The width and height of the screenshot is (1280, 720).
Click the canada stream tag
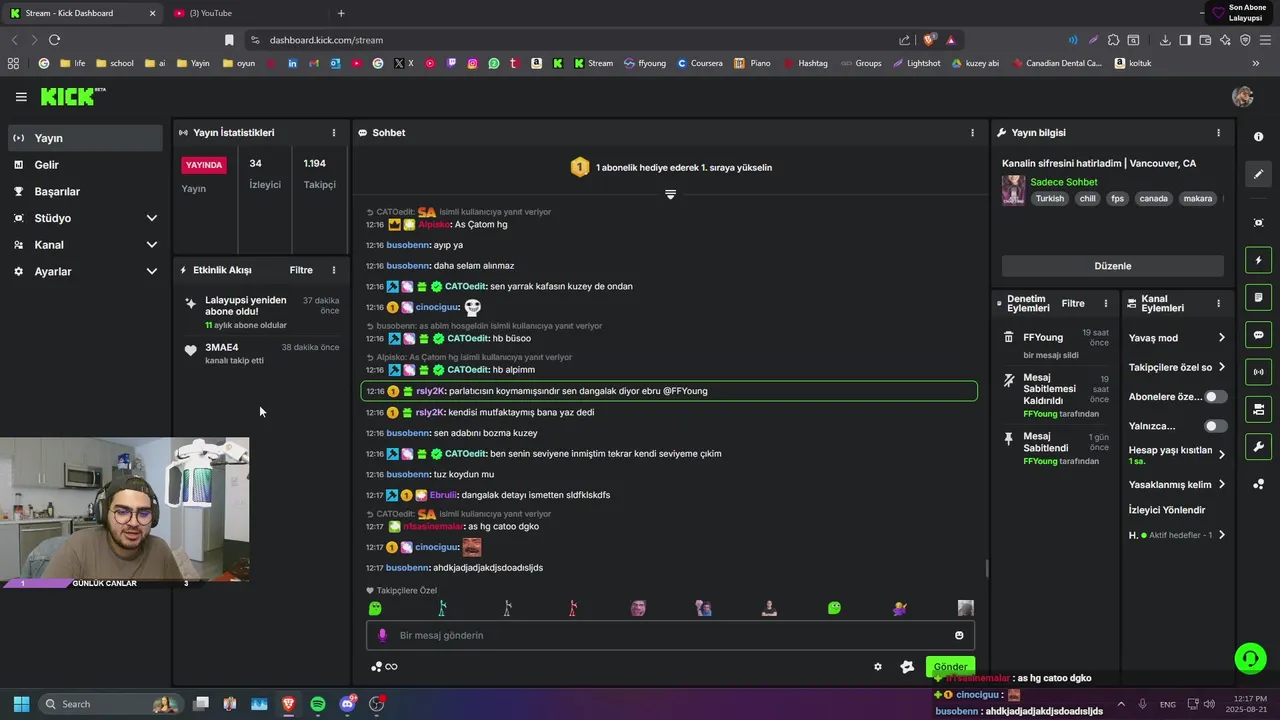(1153, 199)
